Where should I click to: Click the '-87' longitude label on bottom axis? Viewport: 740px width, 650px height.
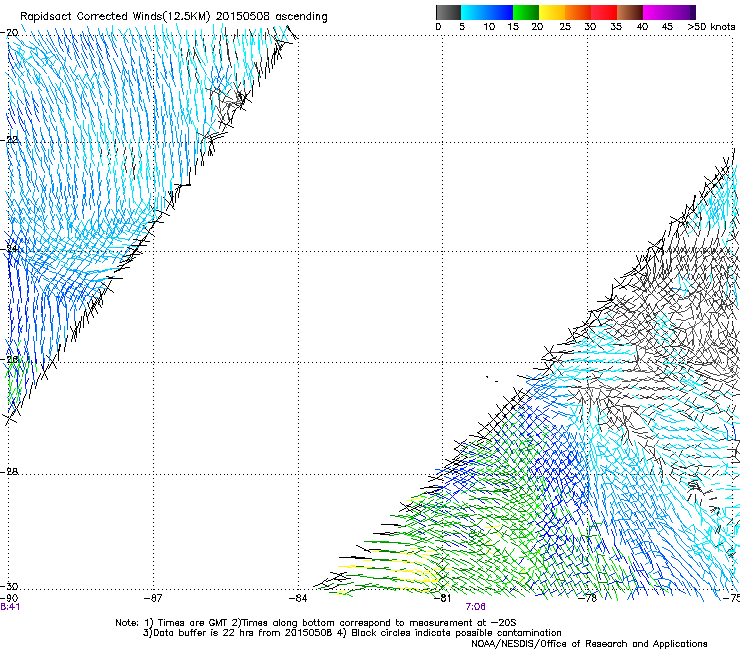pyautogui.click(x=153, y=598)
